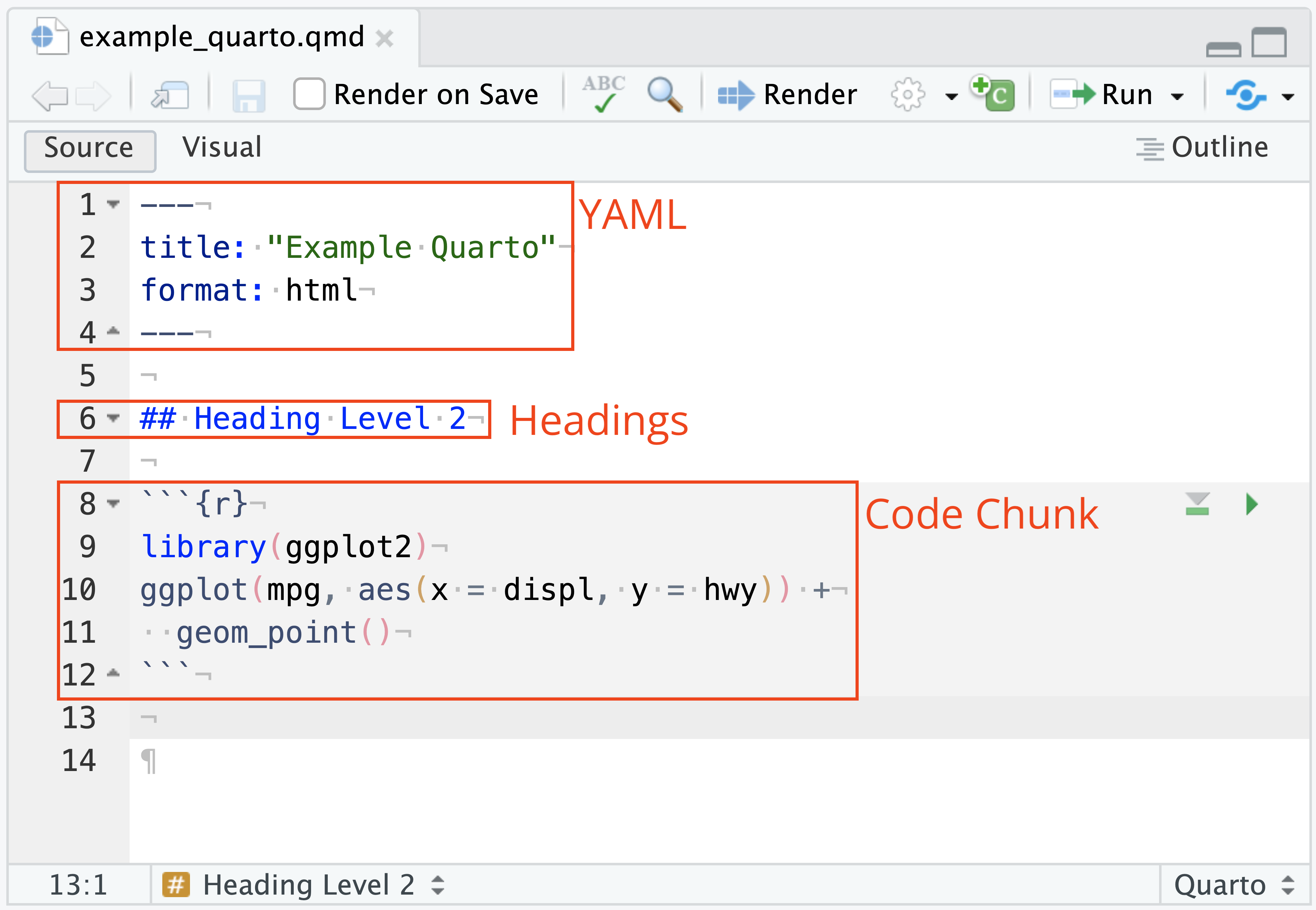Open Run options dropdown arrow
The height and width of the screenshot is (910, 1316).
point(1177,96)
